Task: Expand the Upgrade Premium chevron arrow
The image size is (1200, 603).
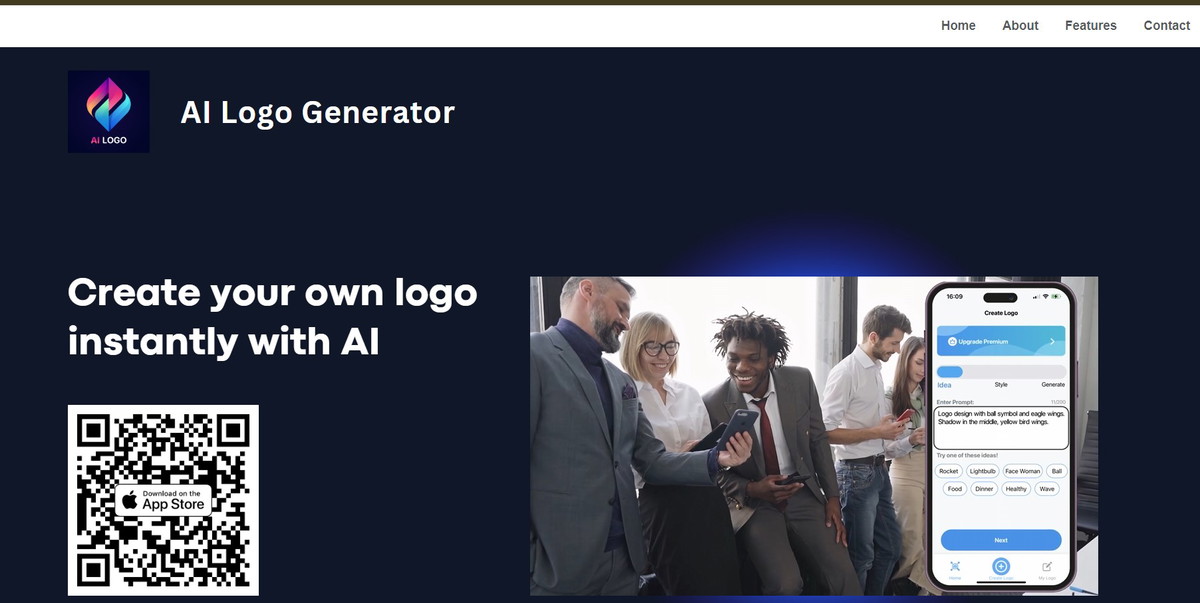Action: pos(1052,342)
